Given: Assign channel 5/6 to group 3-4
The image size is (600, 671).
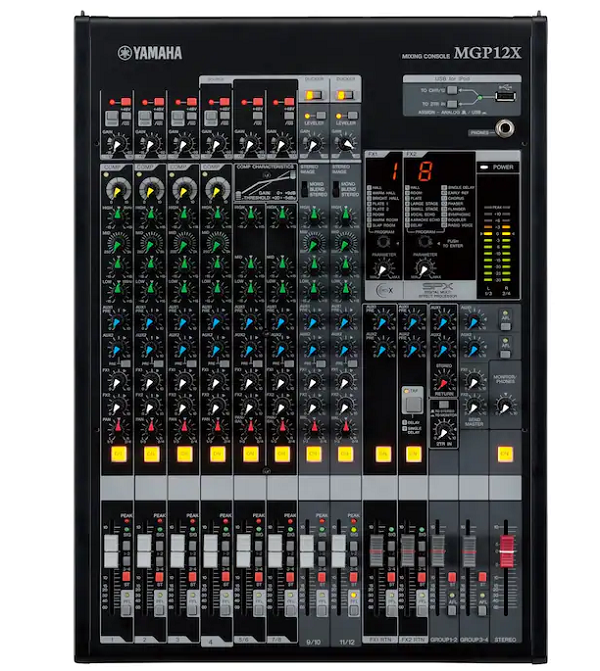Looking at the screenshot, I should 258,561.
